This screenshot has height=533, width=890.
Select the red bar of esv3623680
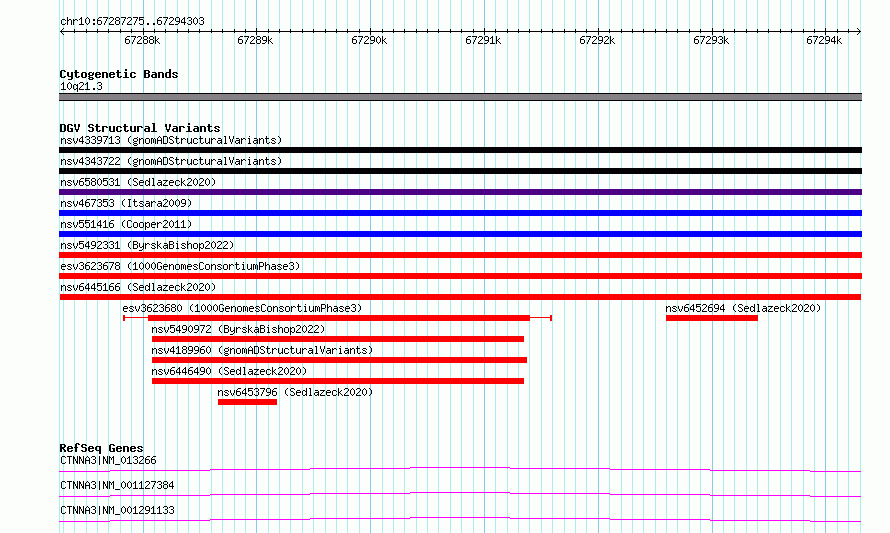tap(339, 318)
